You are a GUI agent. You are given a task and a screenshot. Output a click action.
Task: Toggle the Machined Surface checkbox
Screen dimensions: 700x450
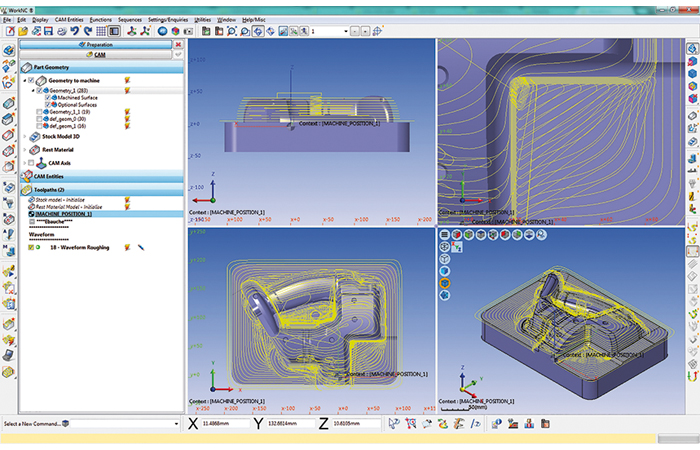point(48,98)
